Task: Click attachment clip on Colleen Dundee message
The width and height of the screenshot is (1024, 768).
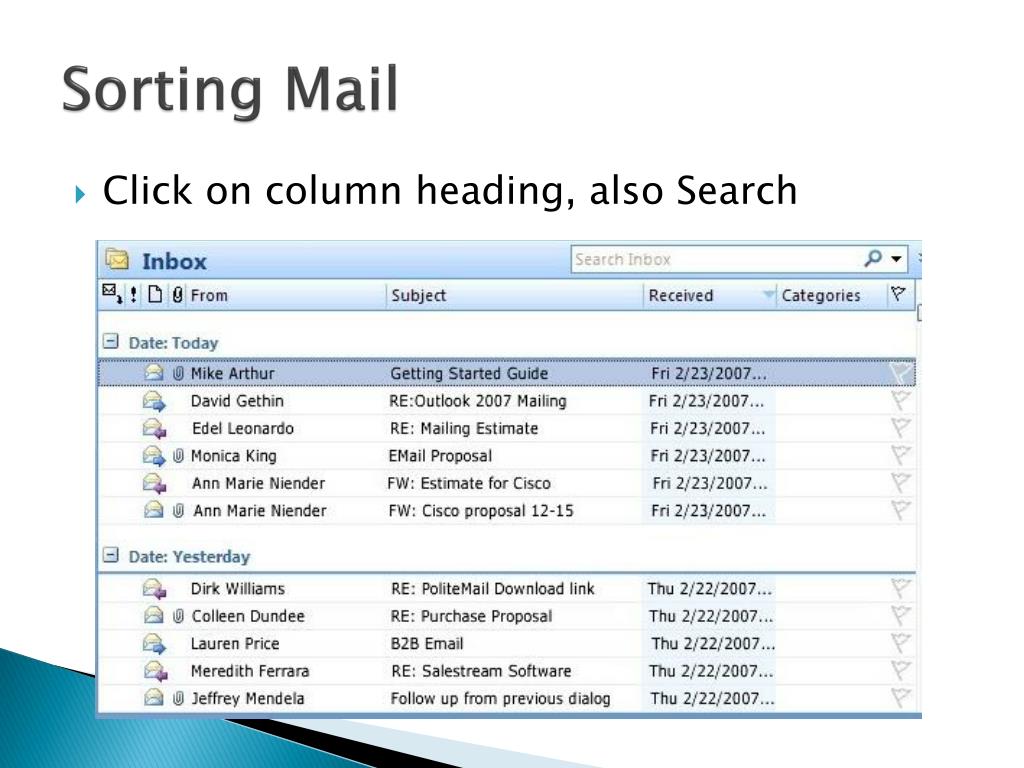Action: point(178,616)
